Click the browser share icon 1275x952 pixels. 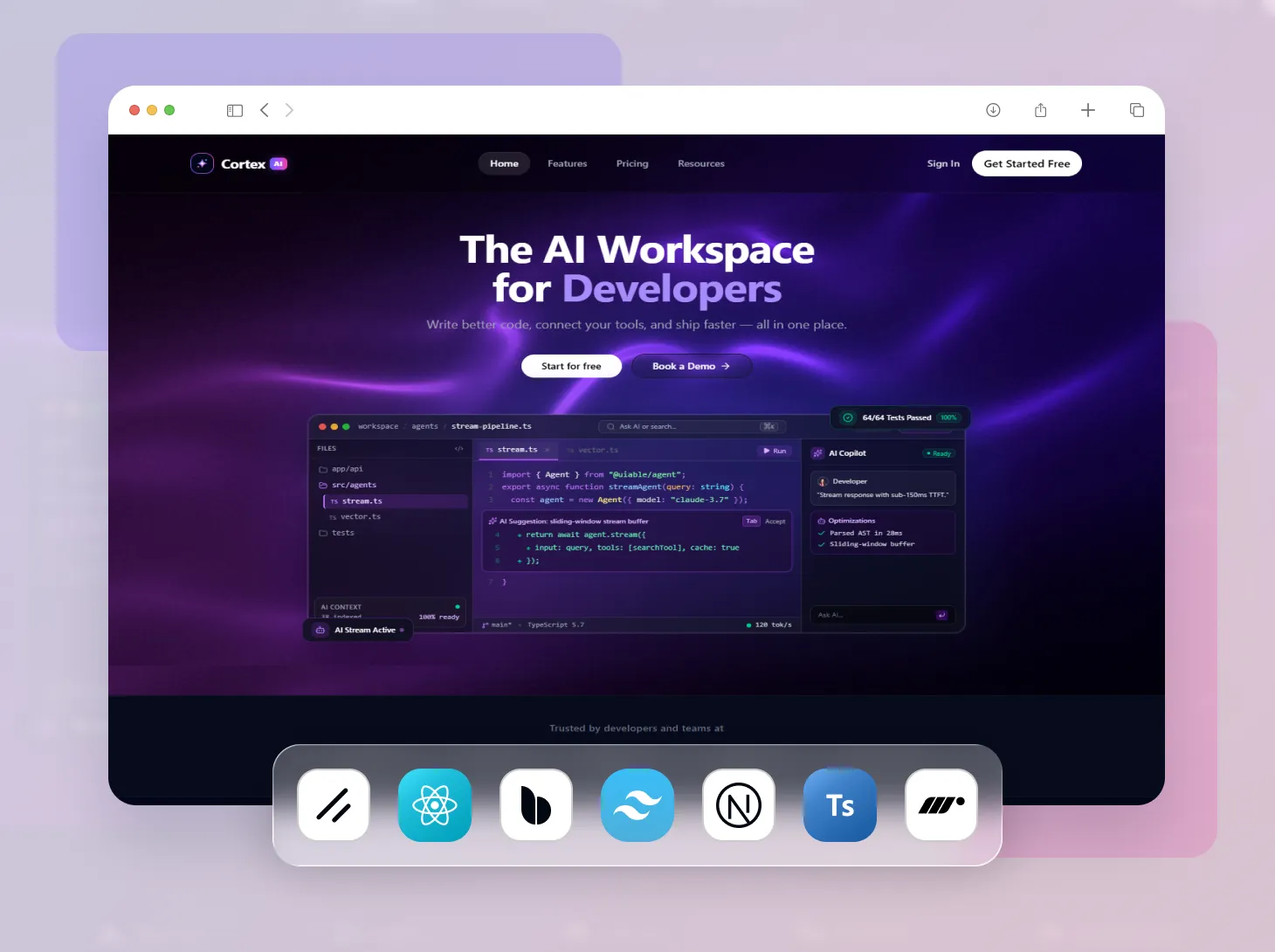coord(1040,110)
